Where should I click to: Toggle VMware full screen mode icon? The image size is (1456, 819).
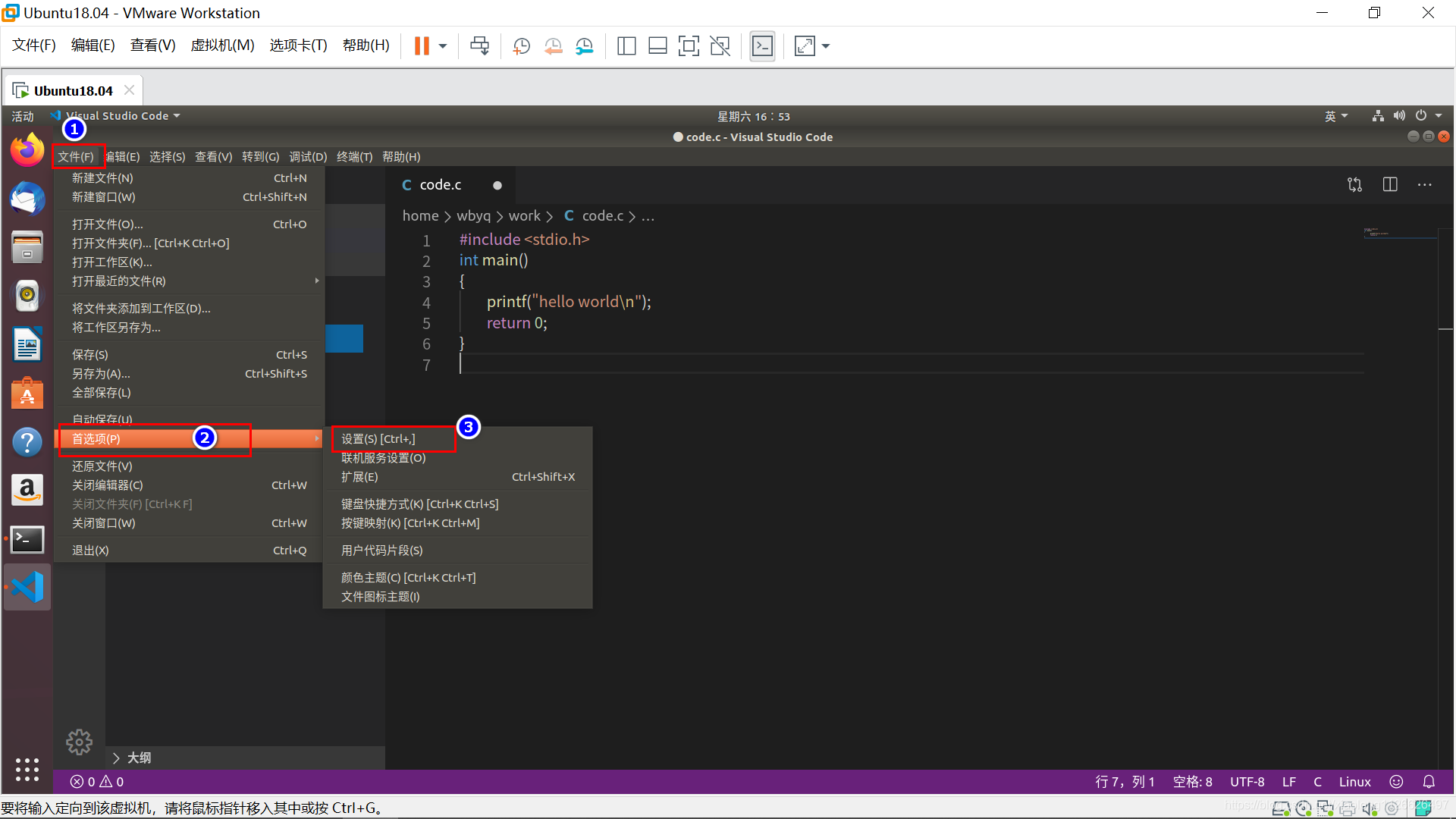point(688,46)
